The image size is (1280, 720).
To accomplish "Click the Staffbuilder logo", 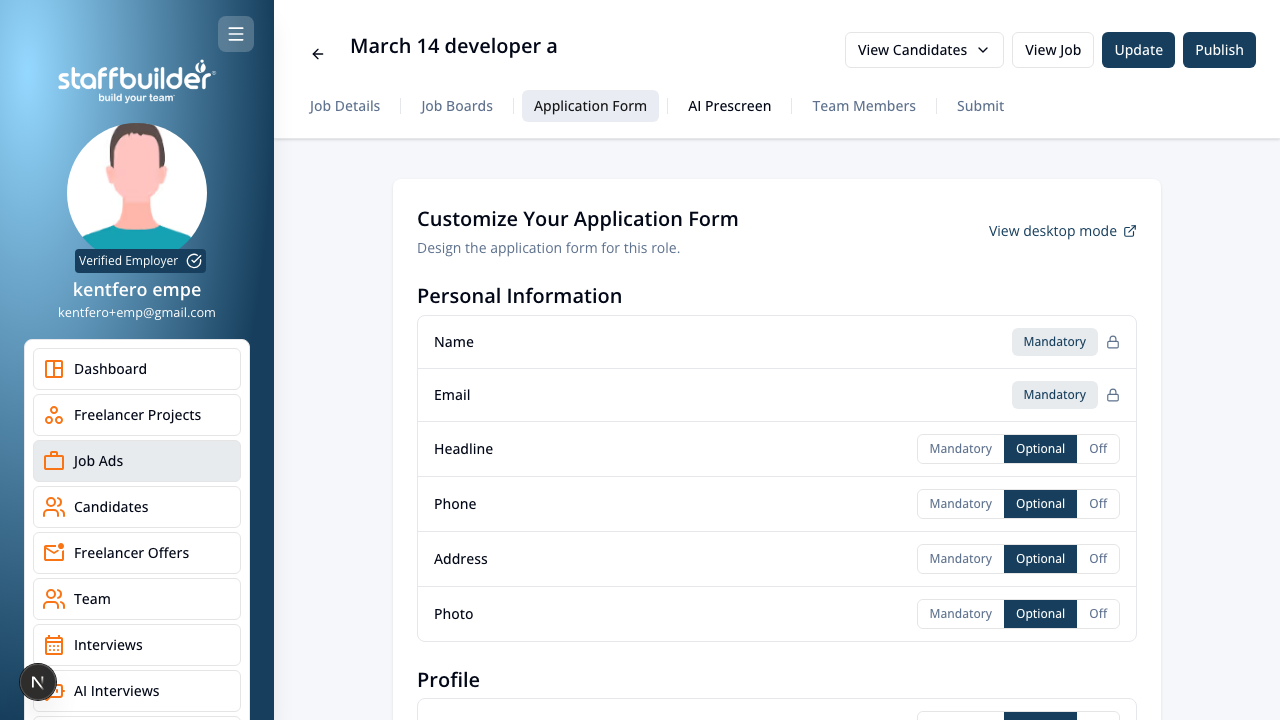I will coord(137,81).
